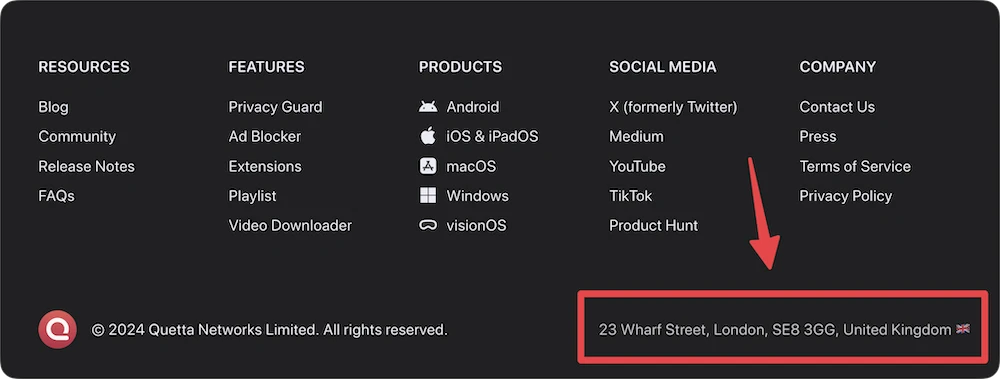This screenshot has width=1000, height=379.
Task: Visit the YouTube social link
Action: [x=637, y=166]
